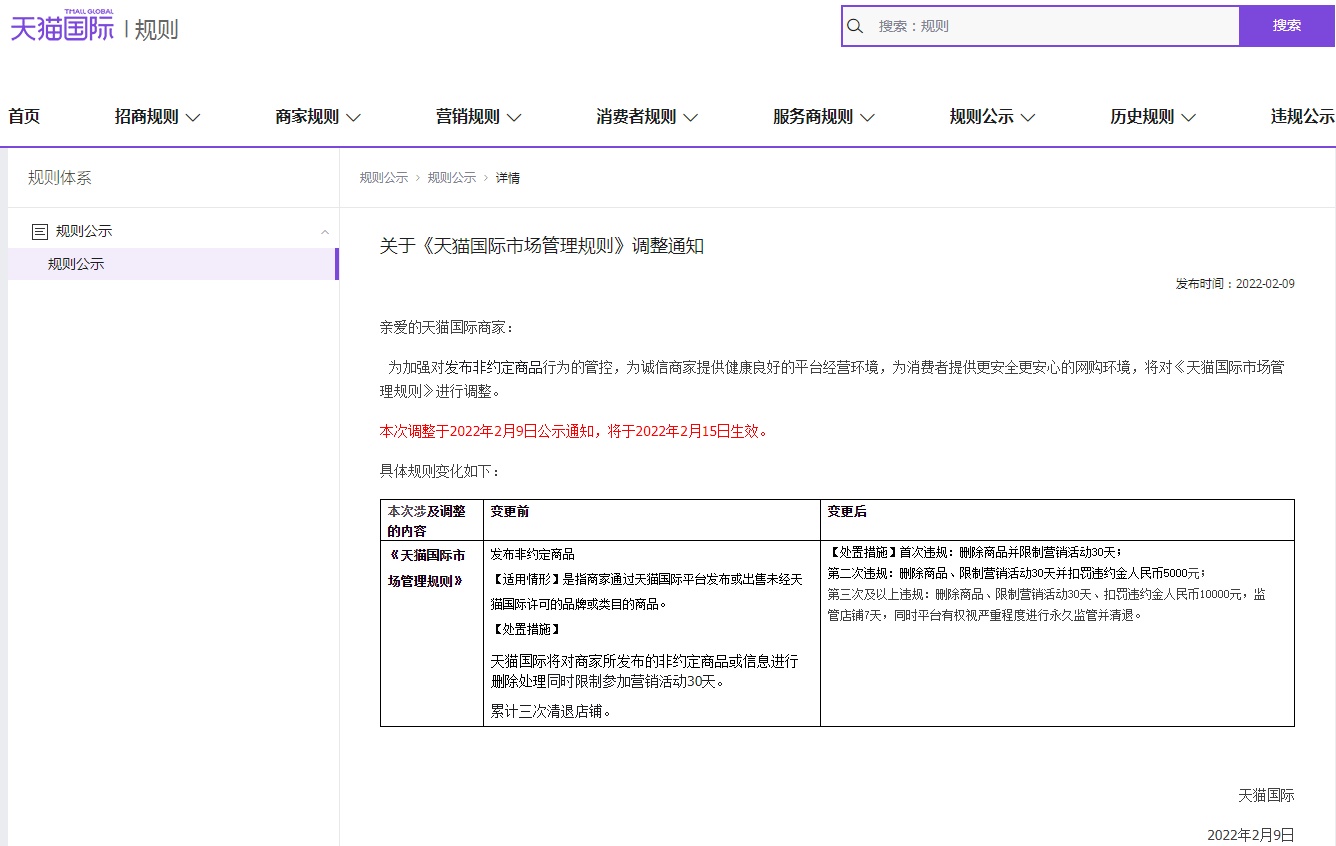Click the 第二次违规 line in 变更后 cell
1336x846 pixels.
pyautogui.click(x=1017, y=573)
